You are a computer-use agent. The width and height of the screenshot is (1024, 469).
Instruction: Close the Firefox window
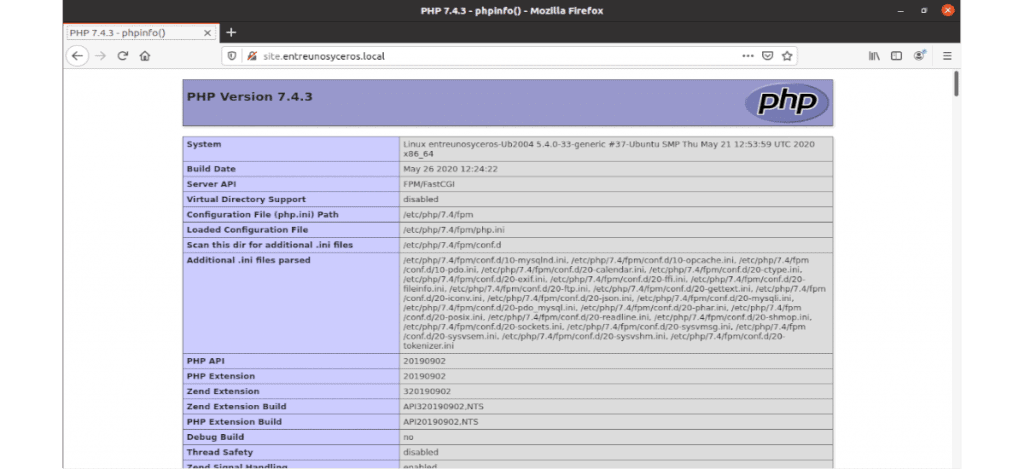(x=947, y=10)
